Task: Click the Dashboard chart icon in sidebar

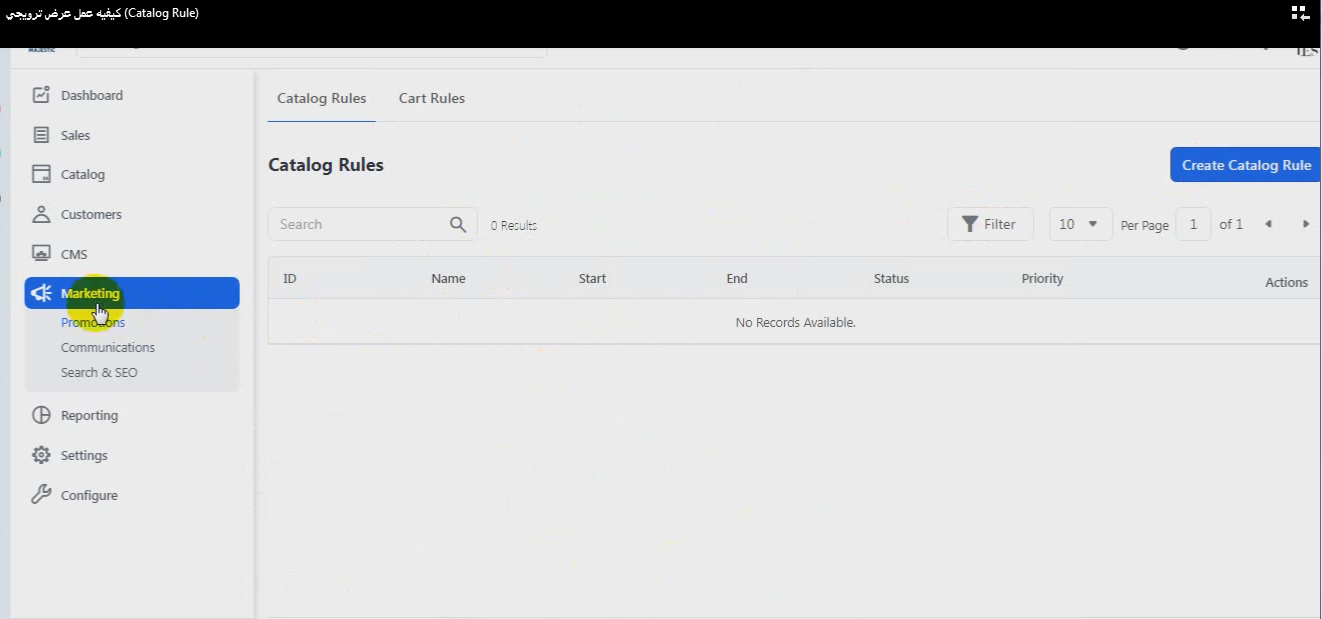Action: 41,95
